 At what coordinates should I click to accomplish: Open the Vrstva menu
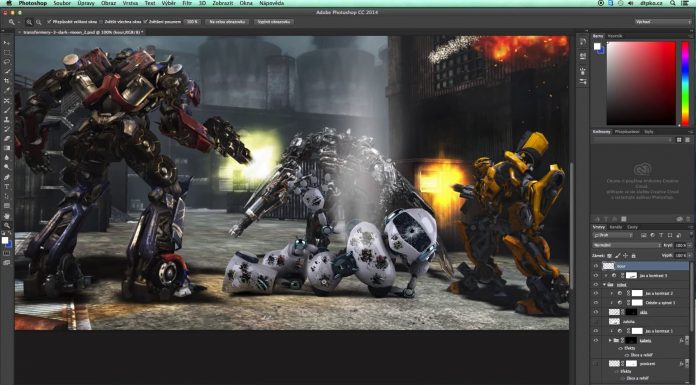tap(130, 3)
